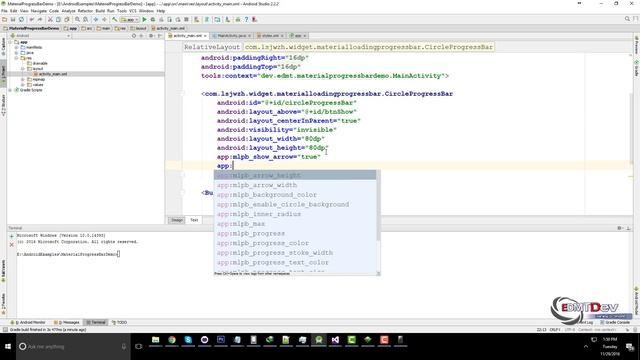Open the File menu
The image size is (640, 360).
[4, 11]
